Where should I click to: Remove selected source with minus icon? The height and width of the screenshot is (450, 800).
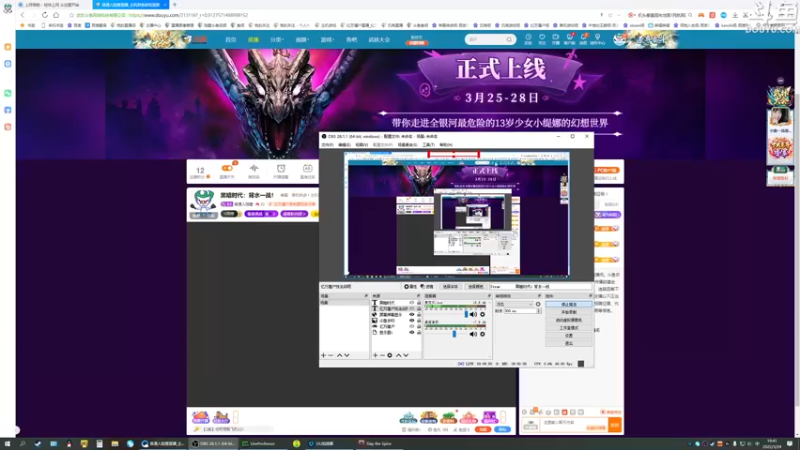[x=382, y=355]
